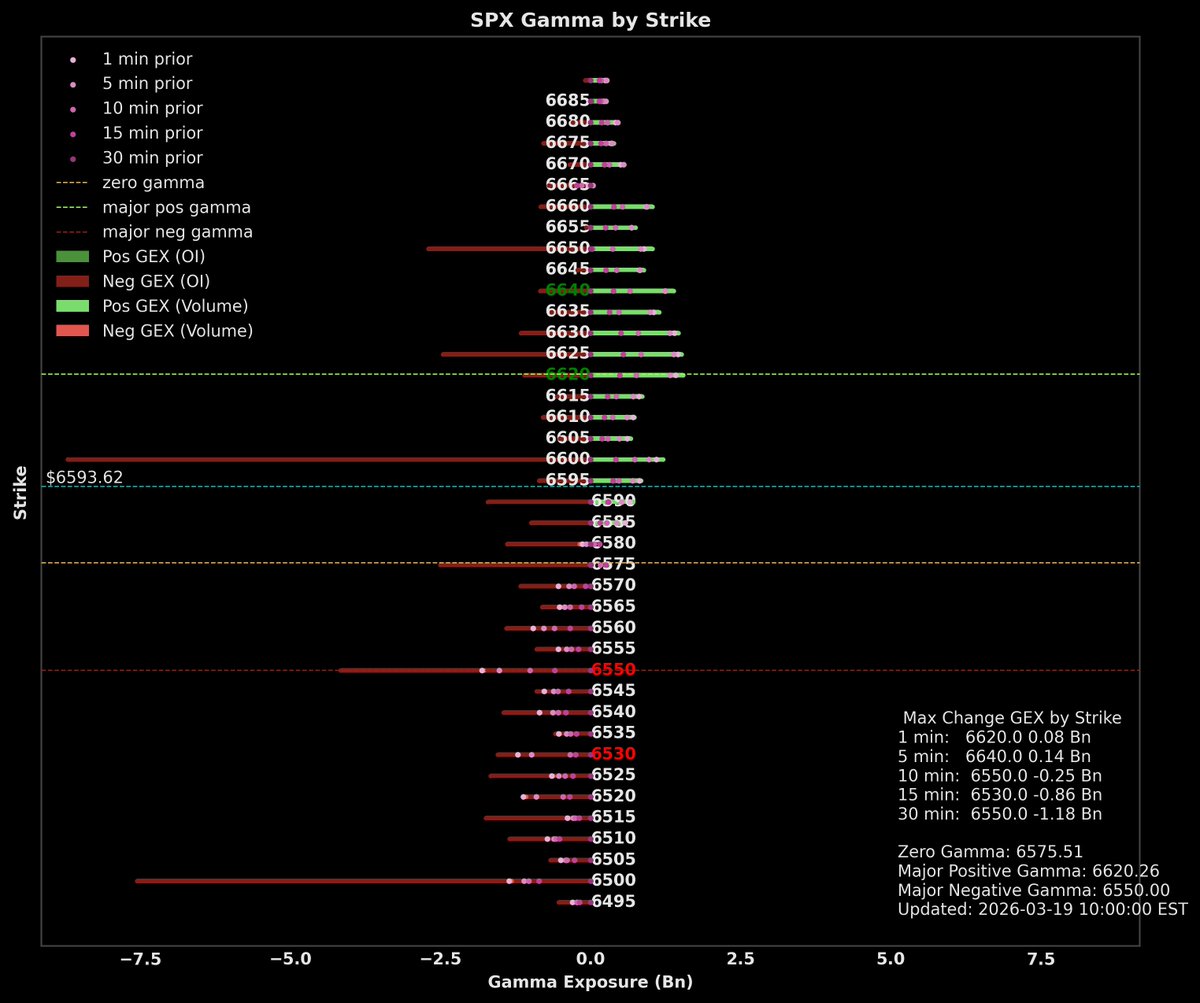
Task: Click strike label 6540
Action: click(x=613, y=712)
